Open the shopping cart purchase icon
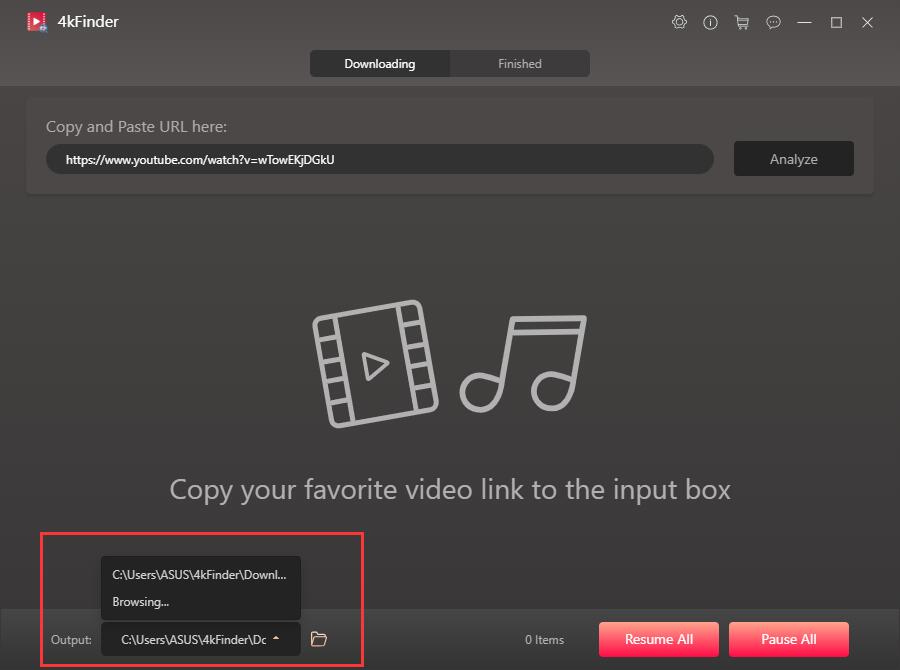This screenshot has width=900, height=670. [x=742, y=22]
